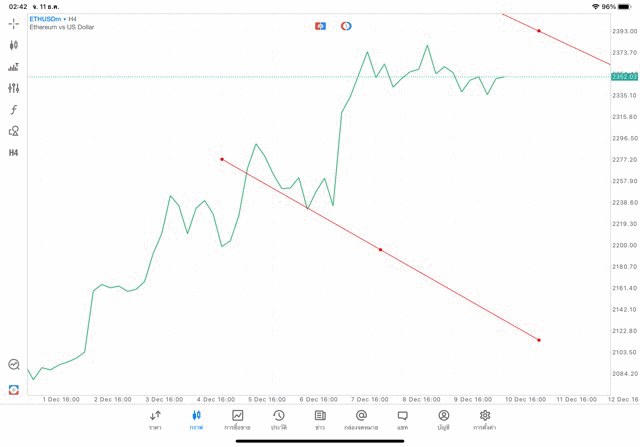Open the settings (การตั้งค่า) gear tab
Viewport: 640px width, 447px height.
point(485,419)
